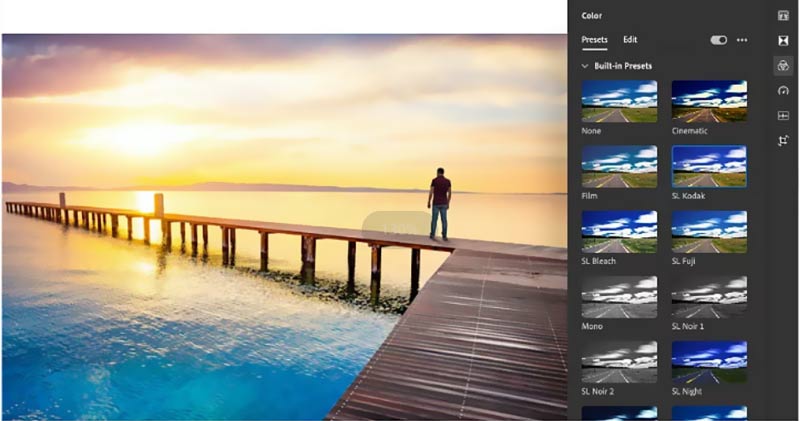The height and width of the screenshot is (421, 800).
Task: Click the 'Film' preset label
Action: tap(589, 196)
